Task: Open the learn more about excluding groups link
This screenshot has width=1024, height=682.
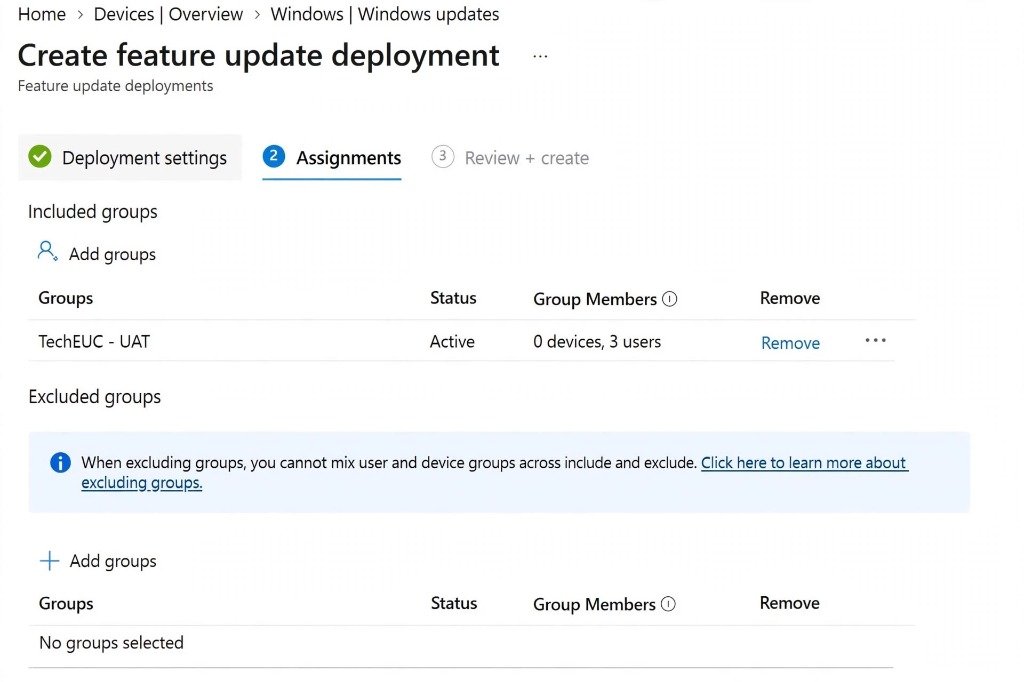Action: click(x=494, y=472)
